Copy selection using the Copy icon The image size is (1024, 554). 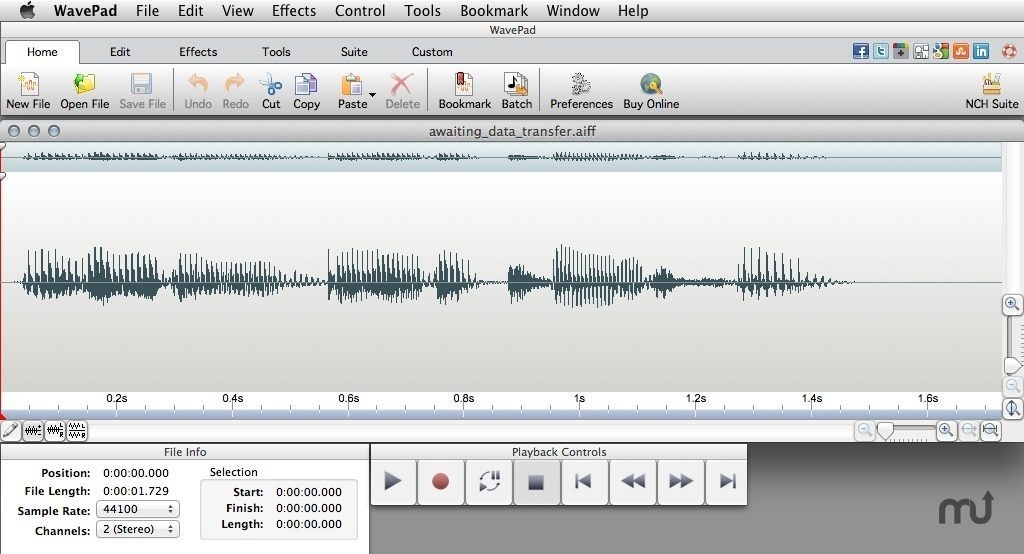click(x=306, y=91)
